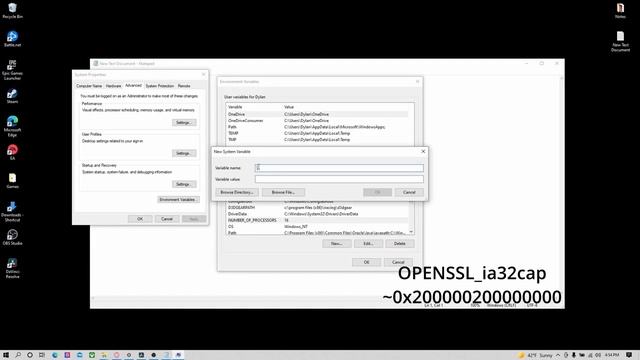
Task: Close the New System Variable dialog
Action: (423, 151)
